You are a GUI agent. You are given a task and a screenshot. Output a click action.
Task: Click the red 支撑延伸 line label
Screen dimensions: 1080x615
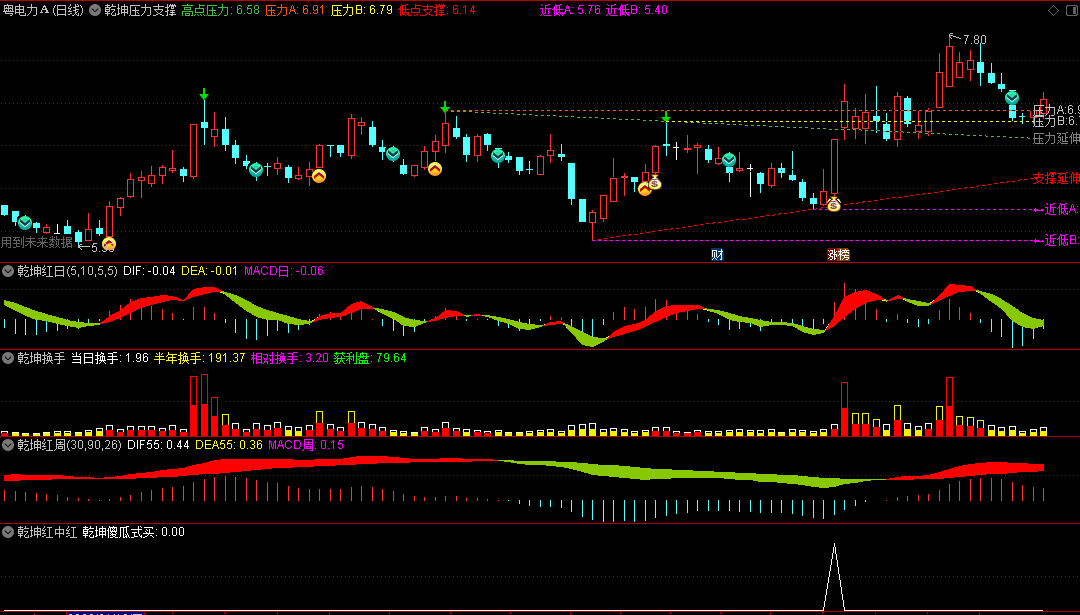[1055, 178]
